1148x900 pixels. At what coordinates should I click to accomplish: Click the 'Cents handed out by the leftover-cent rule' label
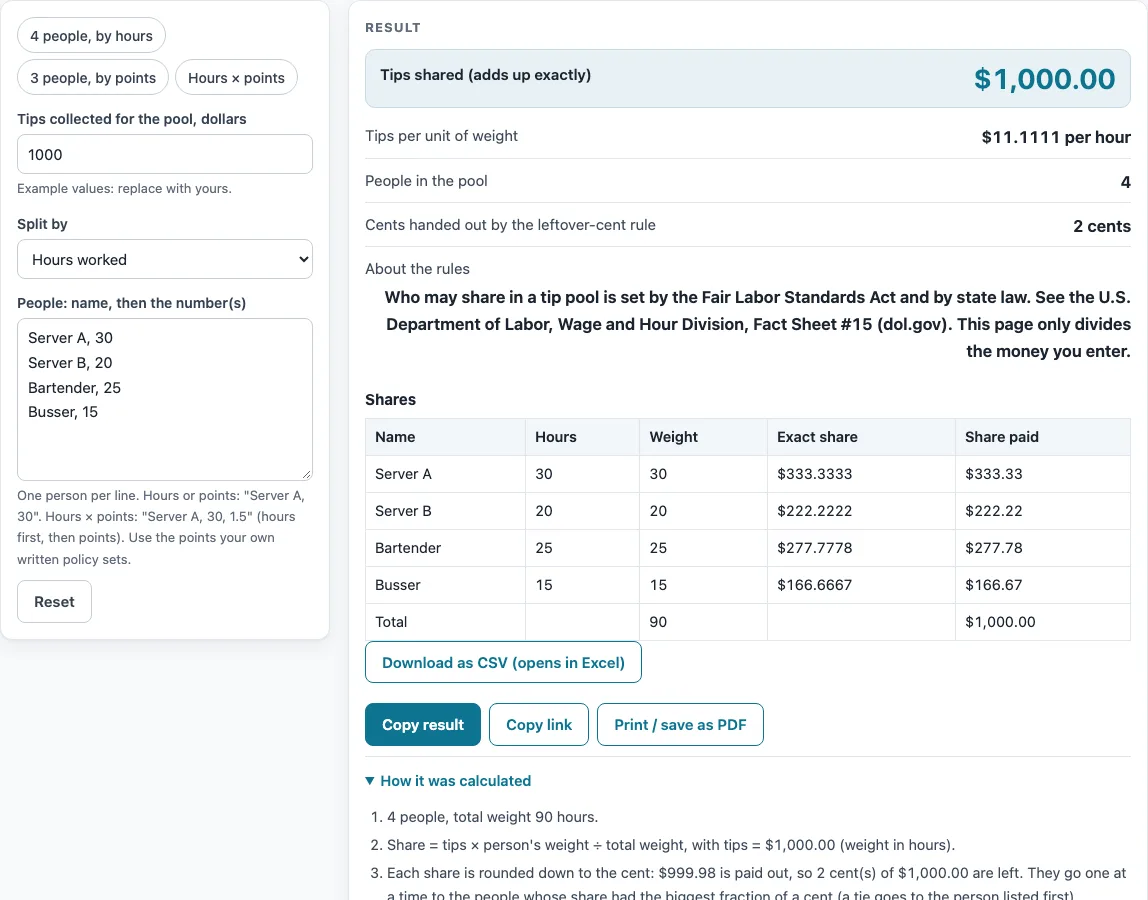[510, 225]
